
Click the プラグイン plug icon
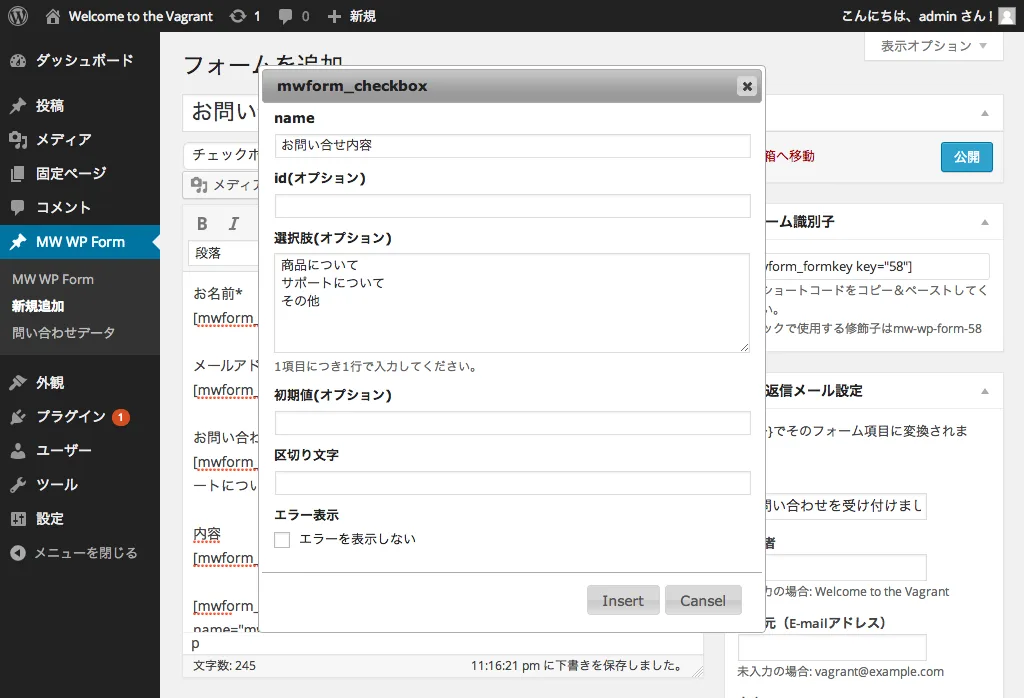click(18, 417)
